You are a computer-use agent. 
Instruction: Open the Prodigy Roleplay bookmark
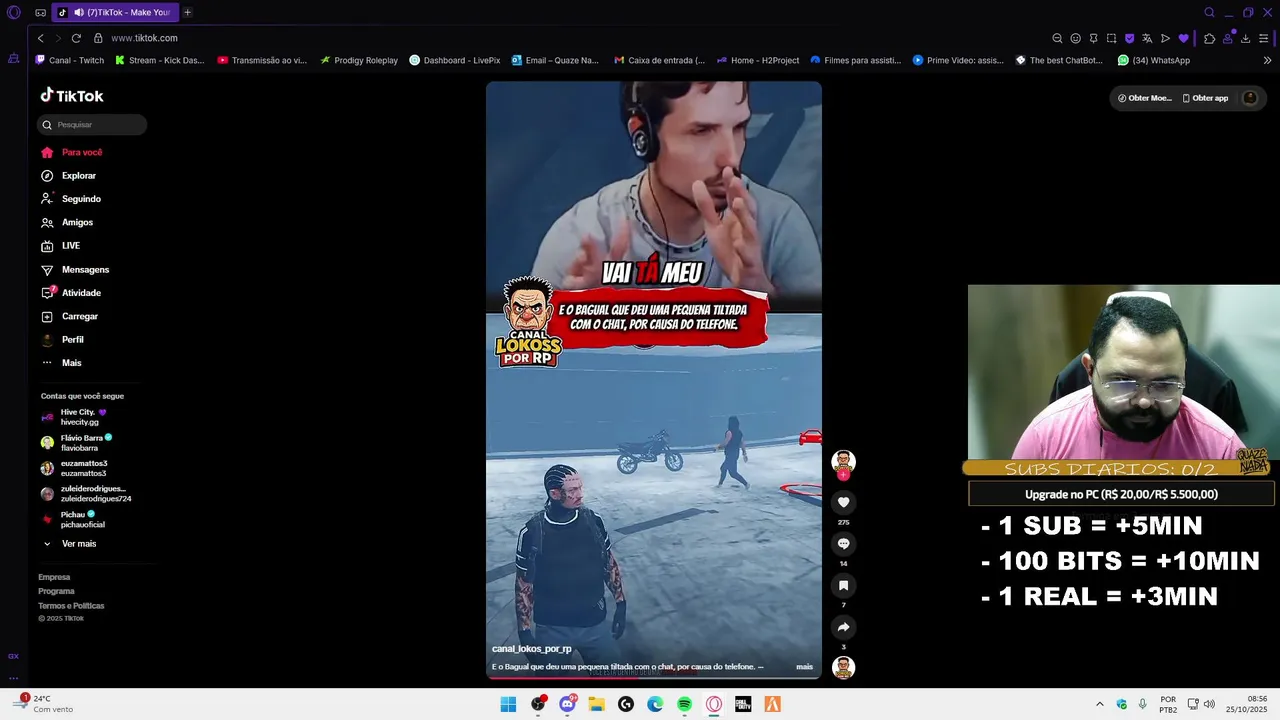click(x=359, y=60)
